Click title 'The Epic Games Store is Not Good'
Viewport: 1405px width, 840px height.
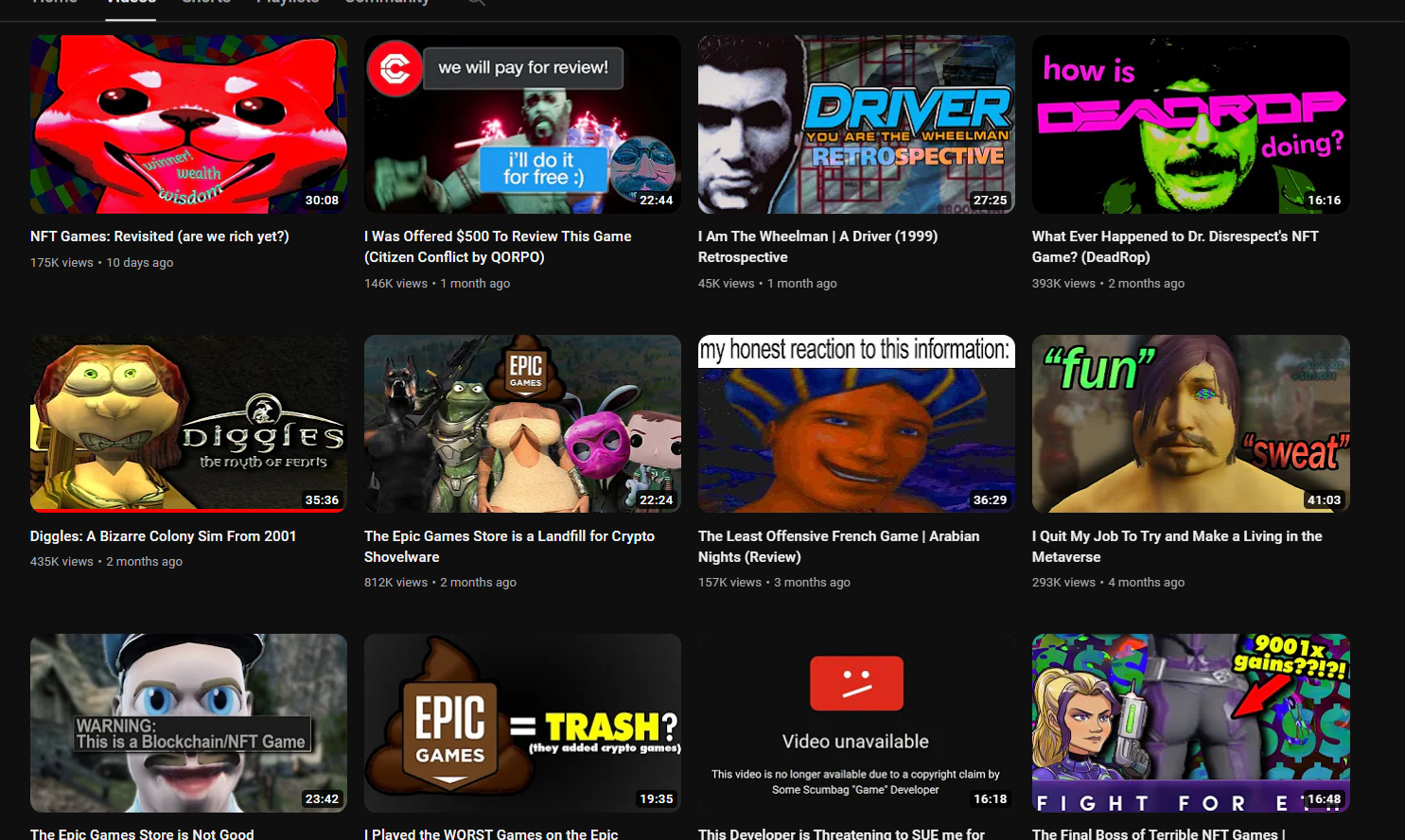142,833
